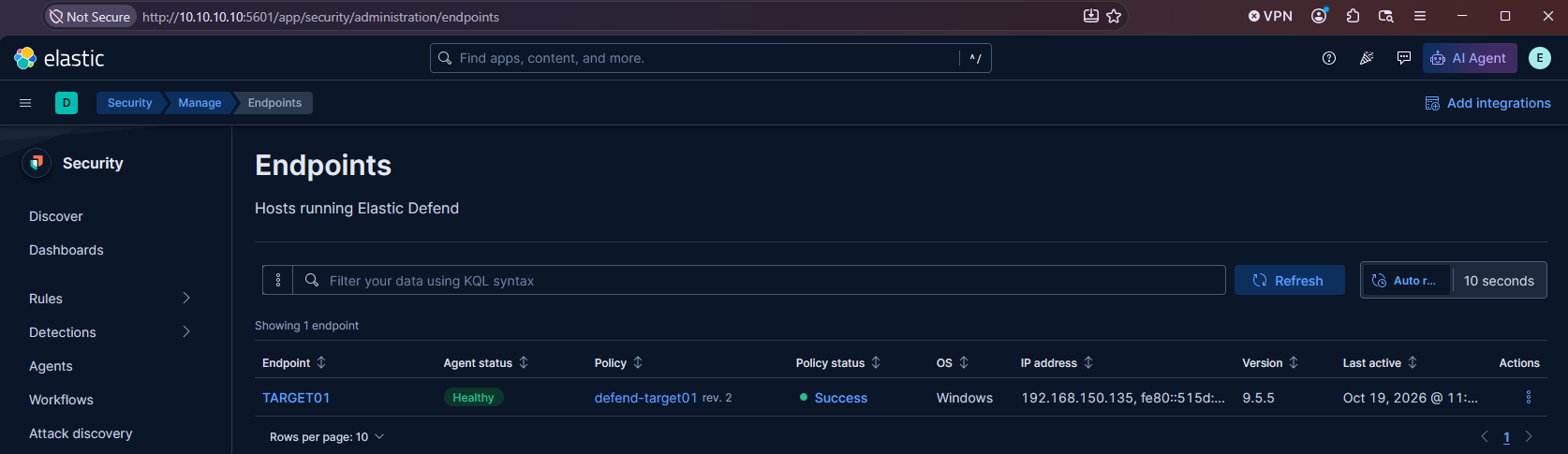Open Agents in the sidebar
This screenshot has height=454, width=1568.
[x=51, y=366]
